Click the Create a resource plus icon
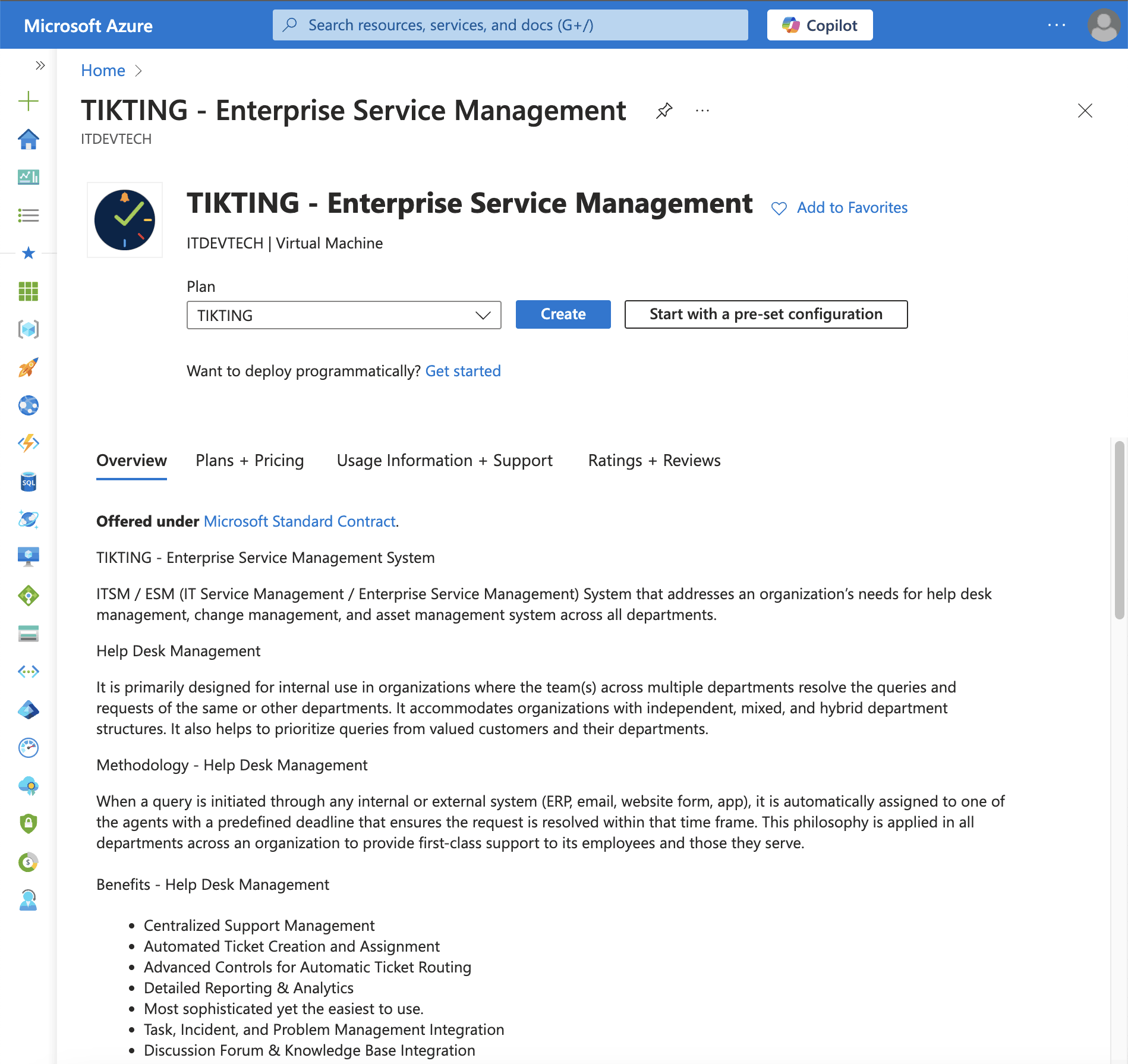The image size is (1128, 1064). pos(28,101)
